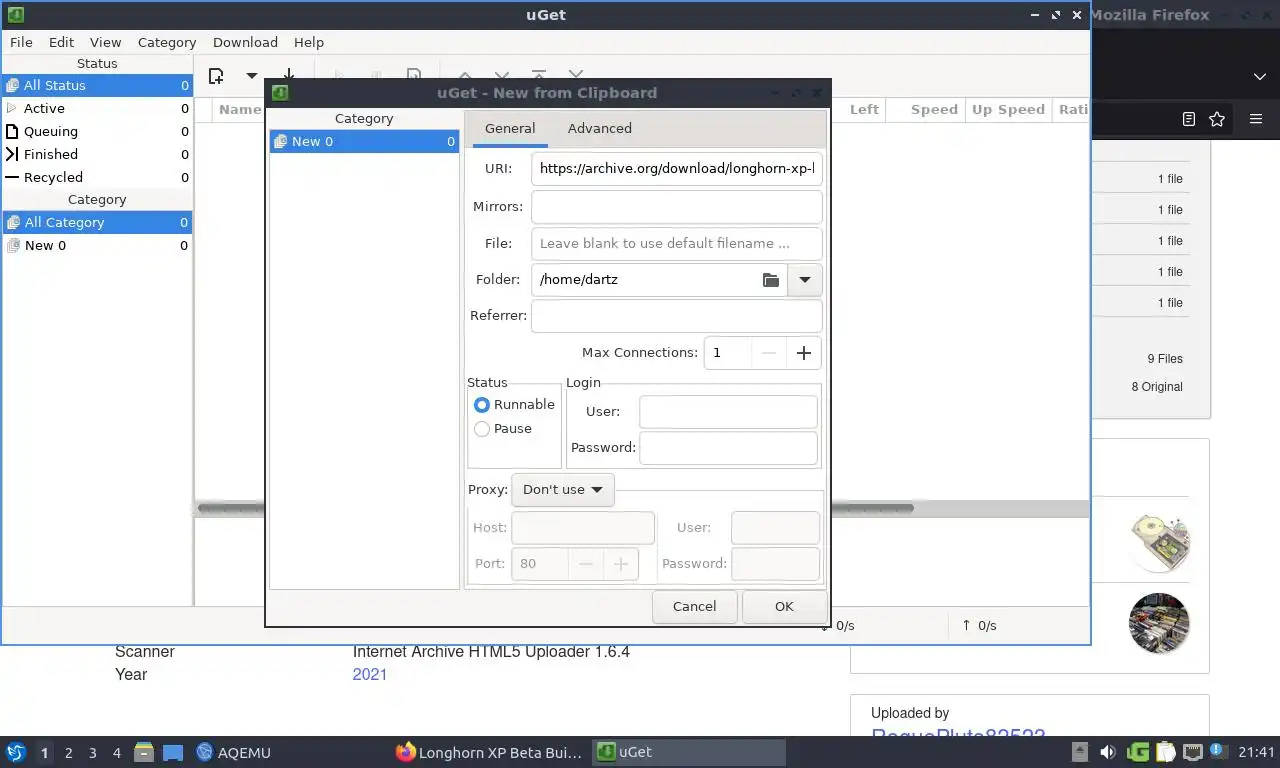The height and width of the screenshot is (768, 1280).
Task: Open the Firefox list-all-tabs chevron
Action: tap(1260, 77)
